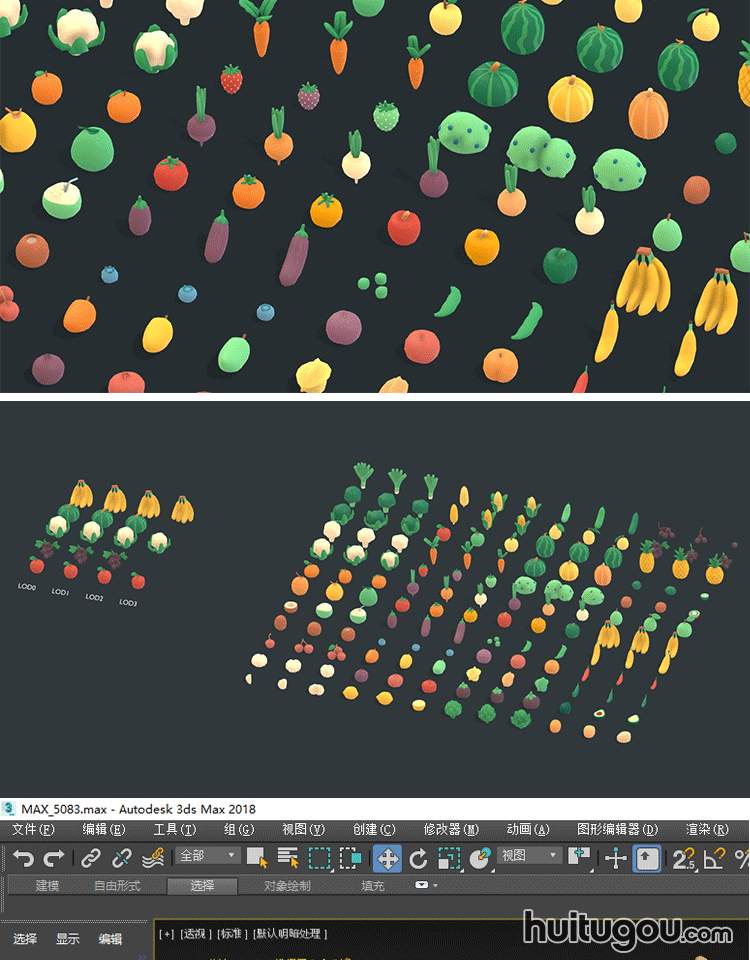Click the LOD1 label in preview

pos(60,592)
